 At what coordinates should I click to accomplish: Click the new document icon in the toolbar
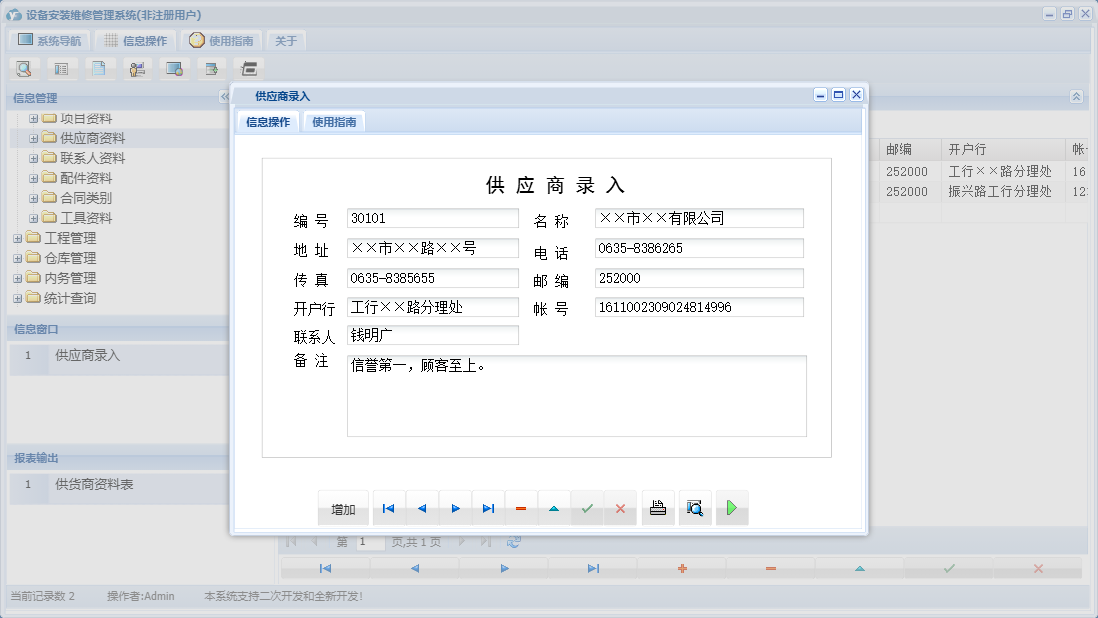tap(99, 68)
